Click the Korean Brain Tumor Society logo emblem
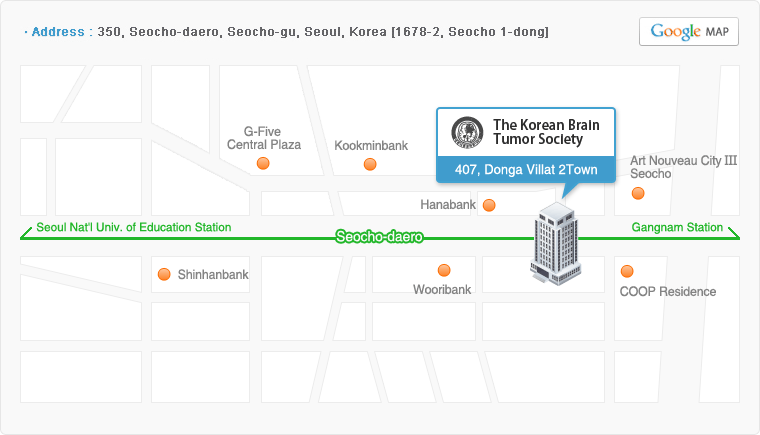 pyautogui.click(x=467, y=132)
